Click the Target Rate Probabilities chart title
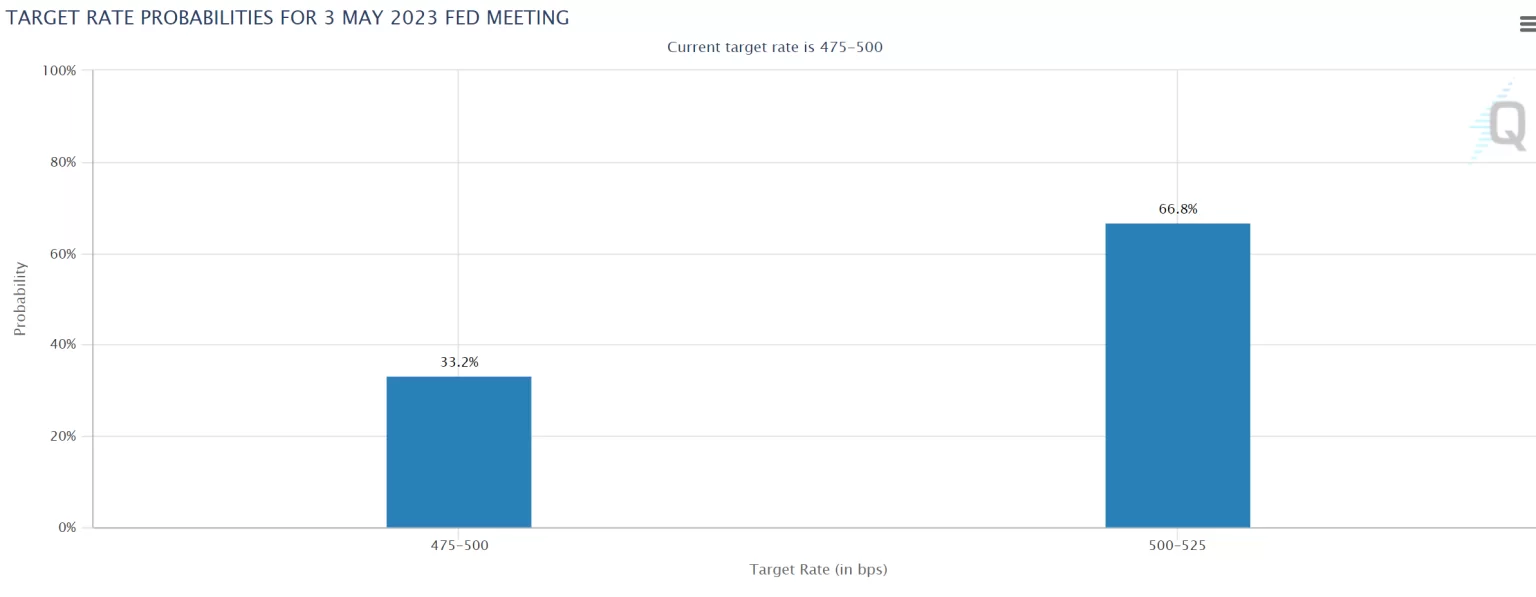 (x=288, y=18)
